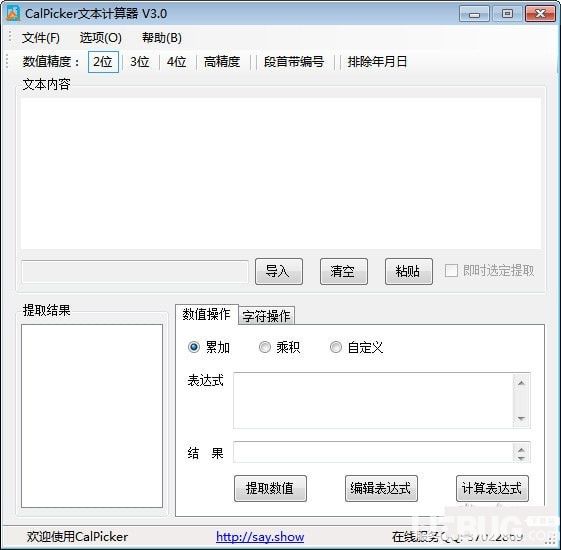
Task: Close the CalPicker window
Action: [540, 14]
